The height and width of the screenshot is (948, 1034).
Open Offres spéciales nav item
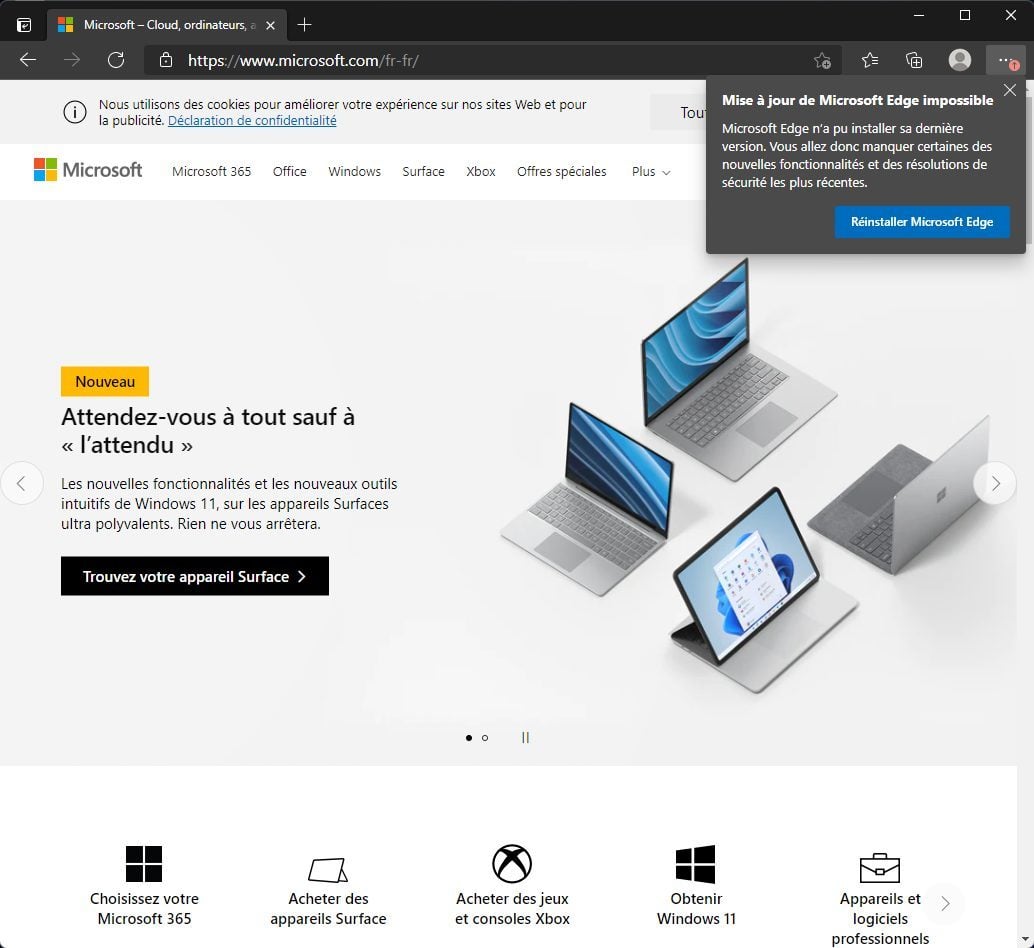pos(562,171)
